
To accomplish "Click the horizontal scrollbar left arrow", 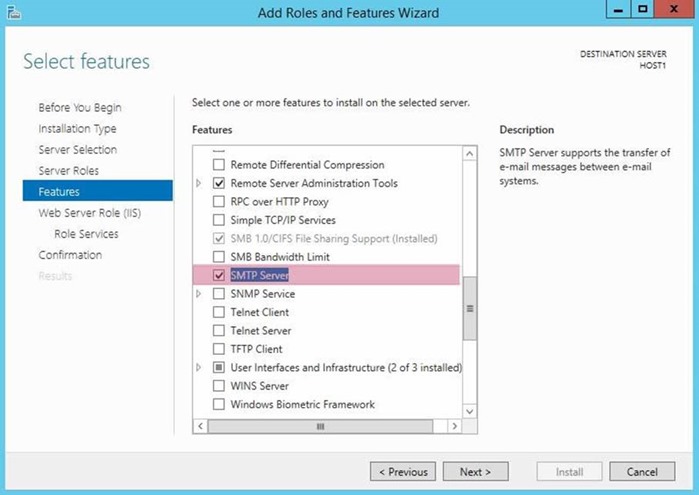I will (200, 426).
